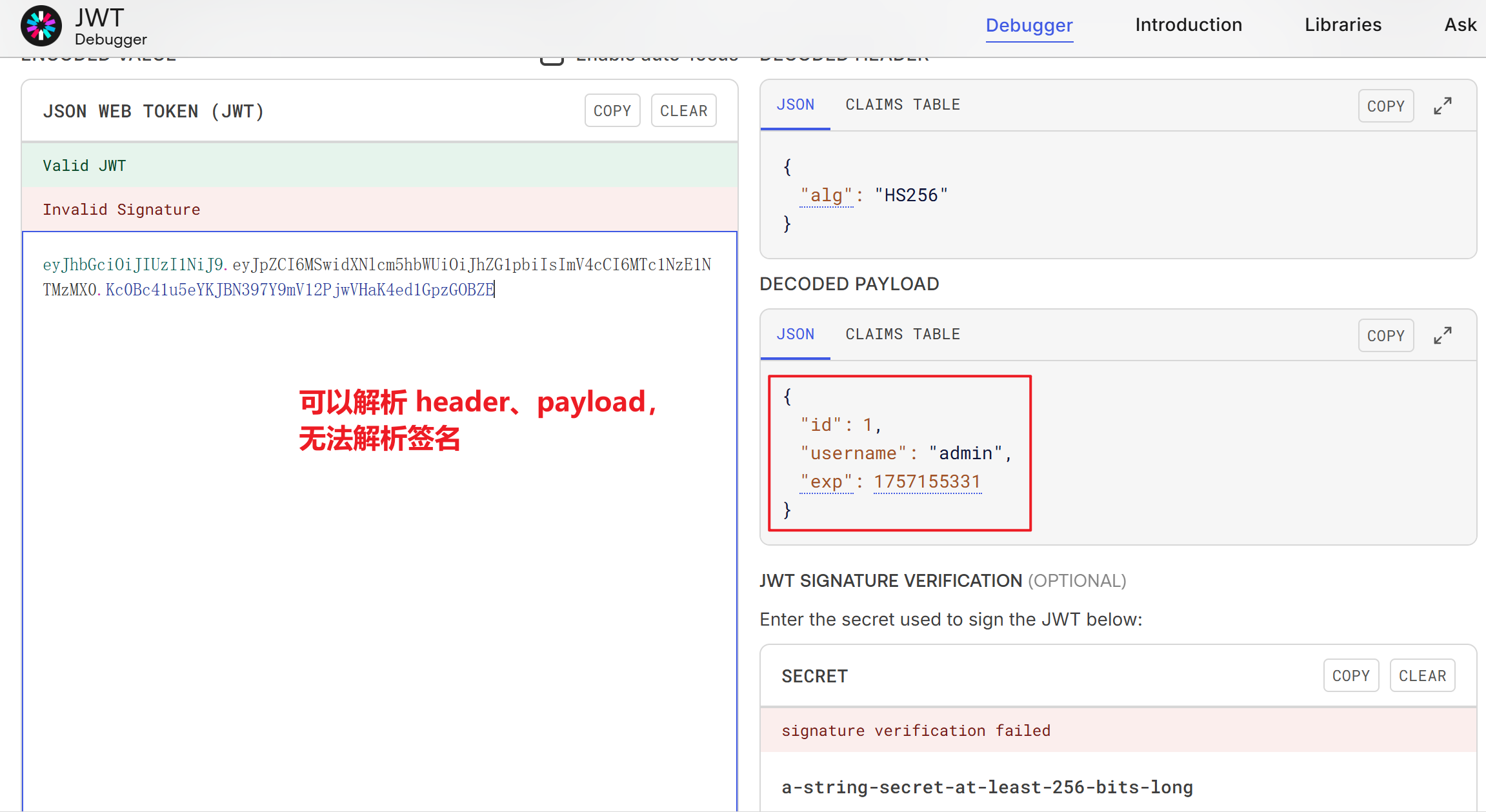Click the "exp" claim key in payload
Image resolution: width=1486 pixels, height=812 pixels.
pyautogui.click(x=827, y=482)
